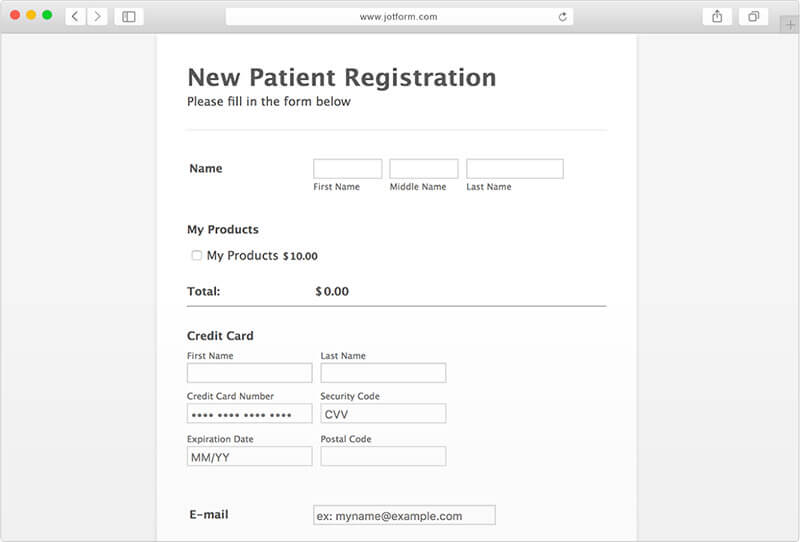The width and height of the screenshot is (800, 542).
Task: Go back using Safari's back arrow
Action: pyautogui.click(x=75, y=16)
